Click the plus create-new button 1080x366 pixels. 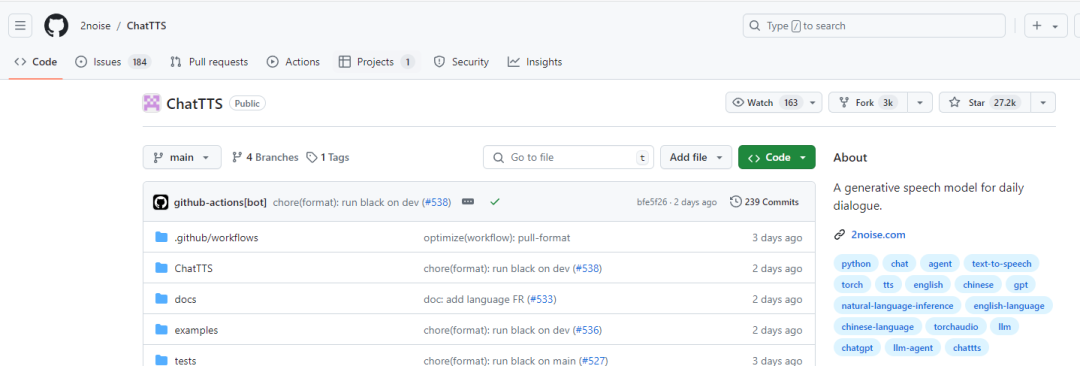pyautogui.click(x=1037, y=26)
